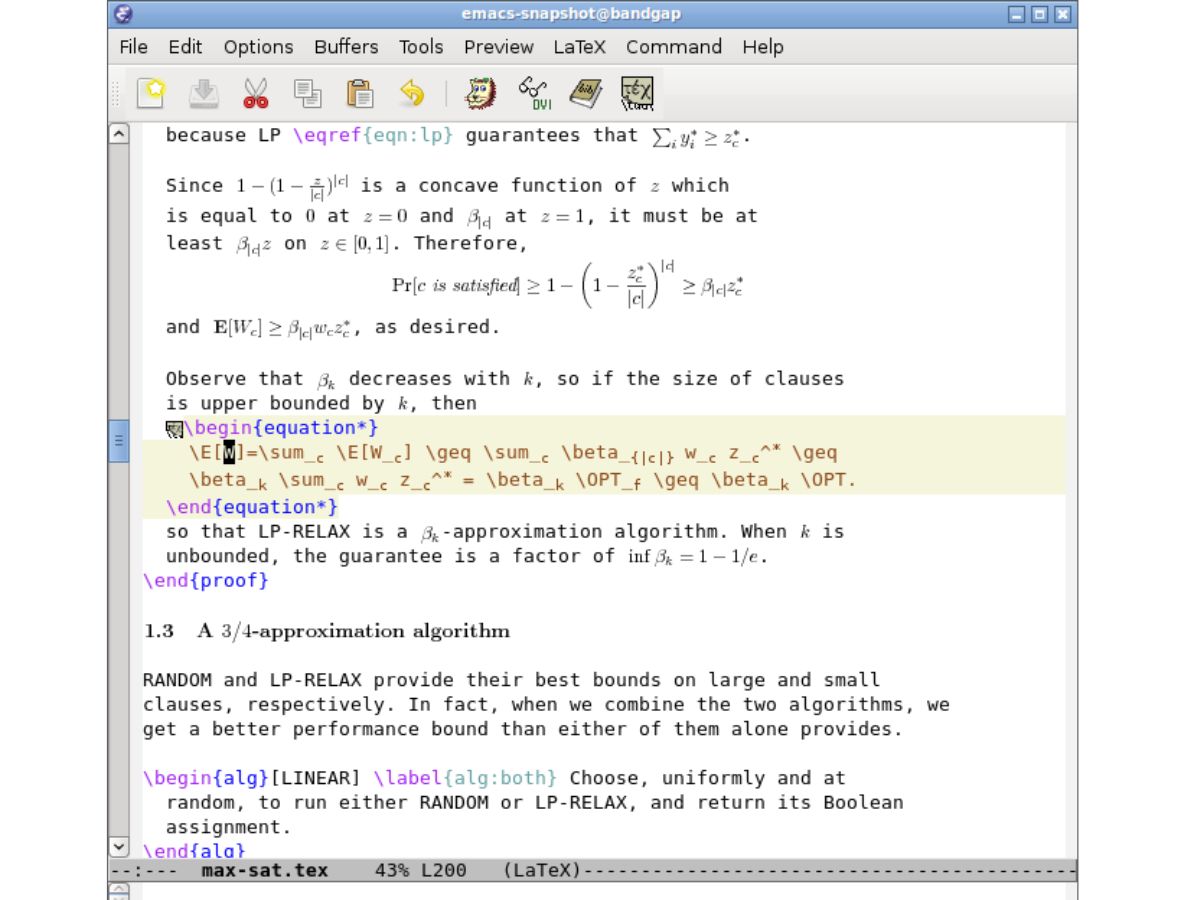Click the vertical scrollbar thumb

click(119, 441)
